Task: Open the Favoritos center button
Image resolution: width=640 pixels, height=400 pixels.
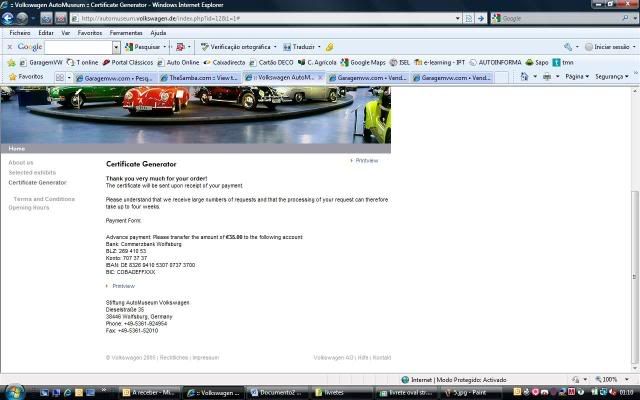Action: [26, 77]
